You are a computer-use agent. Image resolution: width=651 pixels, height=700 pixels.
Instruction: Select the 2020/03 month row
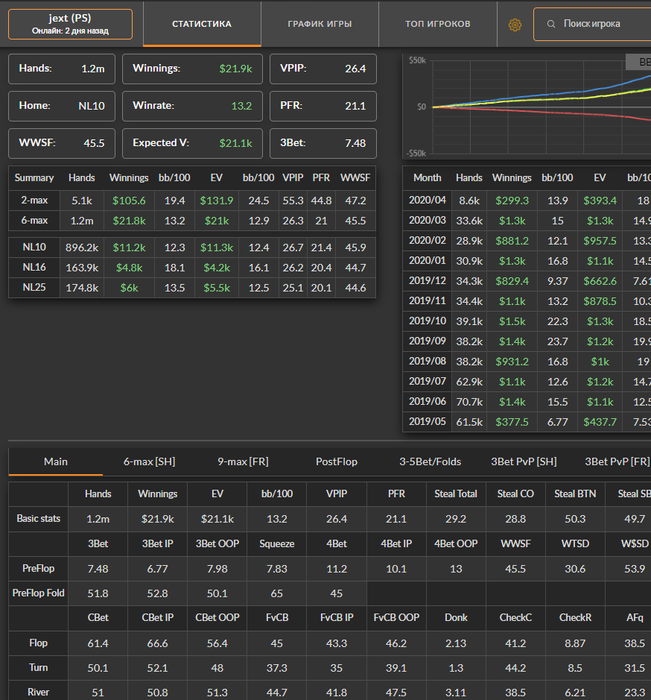pyautogui.click(x=527, y=221)
